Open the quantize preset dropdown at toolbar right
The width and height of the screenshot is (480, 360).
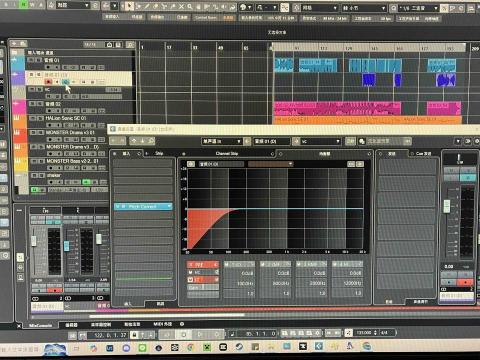418,8
